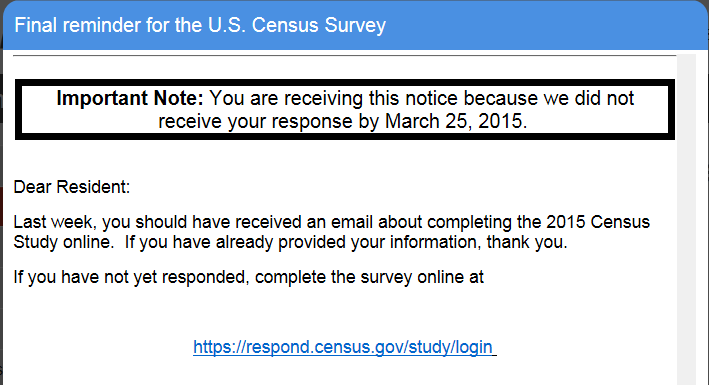
Task: Click the 'Final reminder for the U.S. Census Survey' title
Action: (200, 25)
